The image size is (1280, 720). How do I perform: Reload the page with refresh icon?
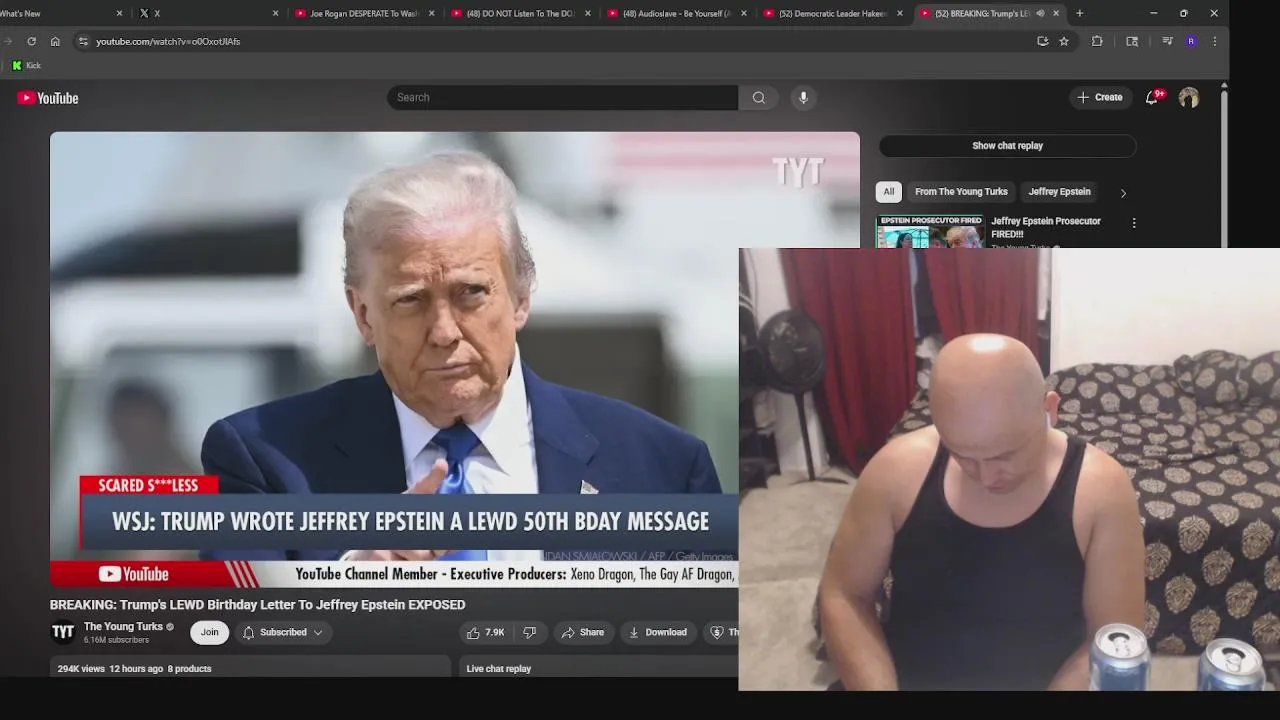[32, 41]
